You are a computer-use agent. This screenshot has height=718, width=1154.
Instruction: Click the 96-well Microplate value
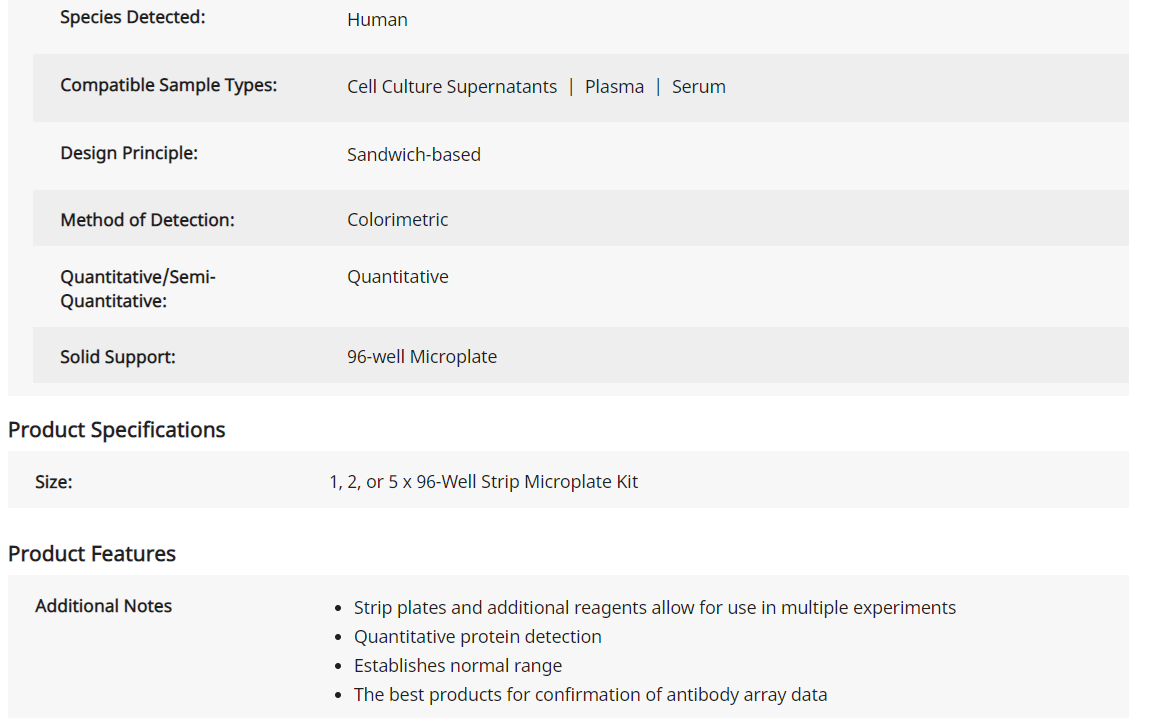(422, 357)
